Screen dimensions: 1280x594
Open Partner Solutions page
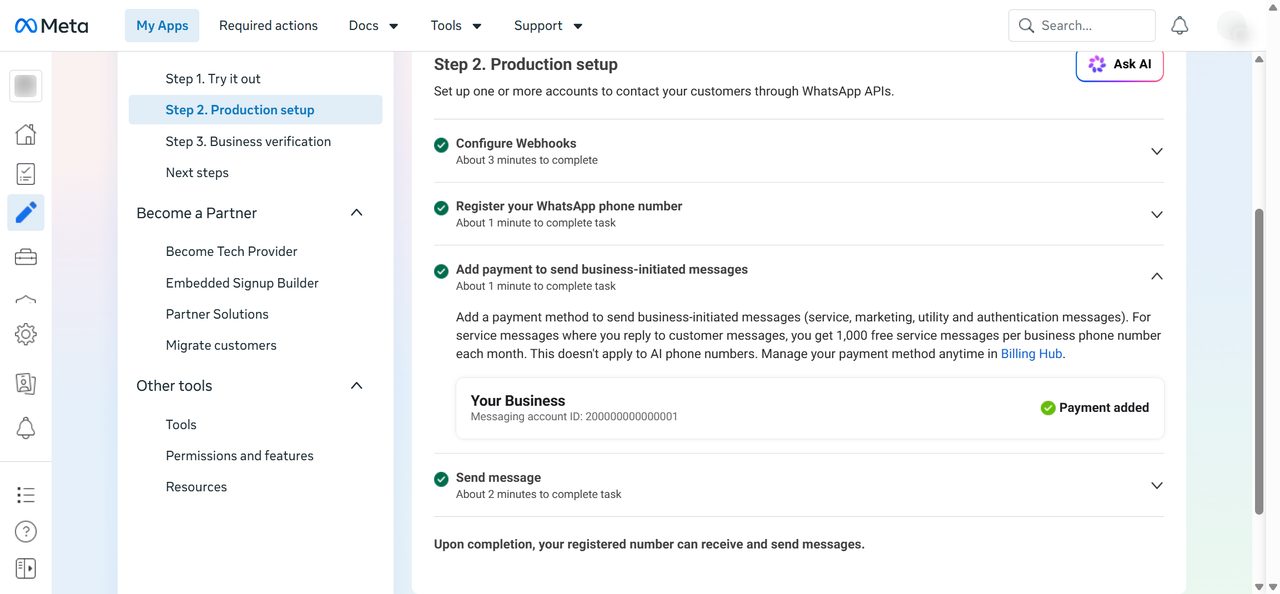[217, 314]
